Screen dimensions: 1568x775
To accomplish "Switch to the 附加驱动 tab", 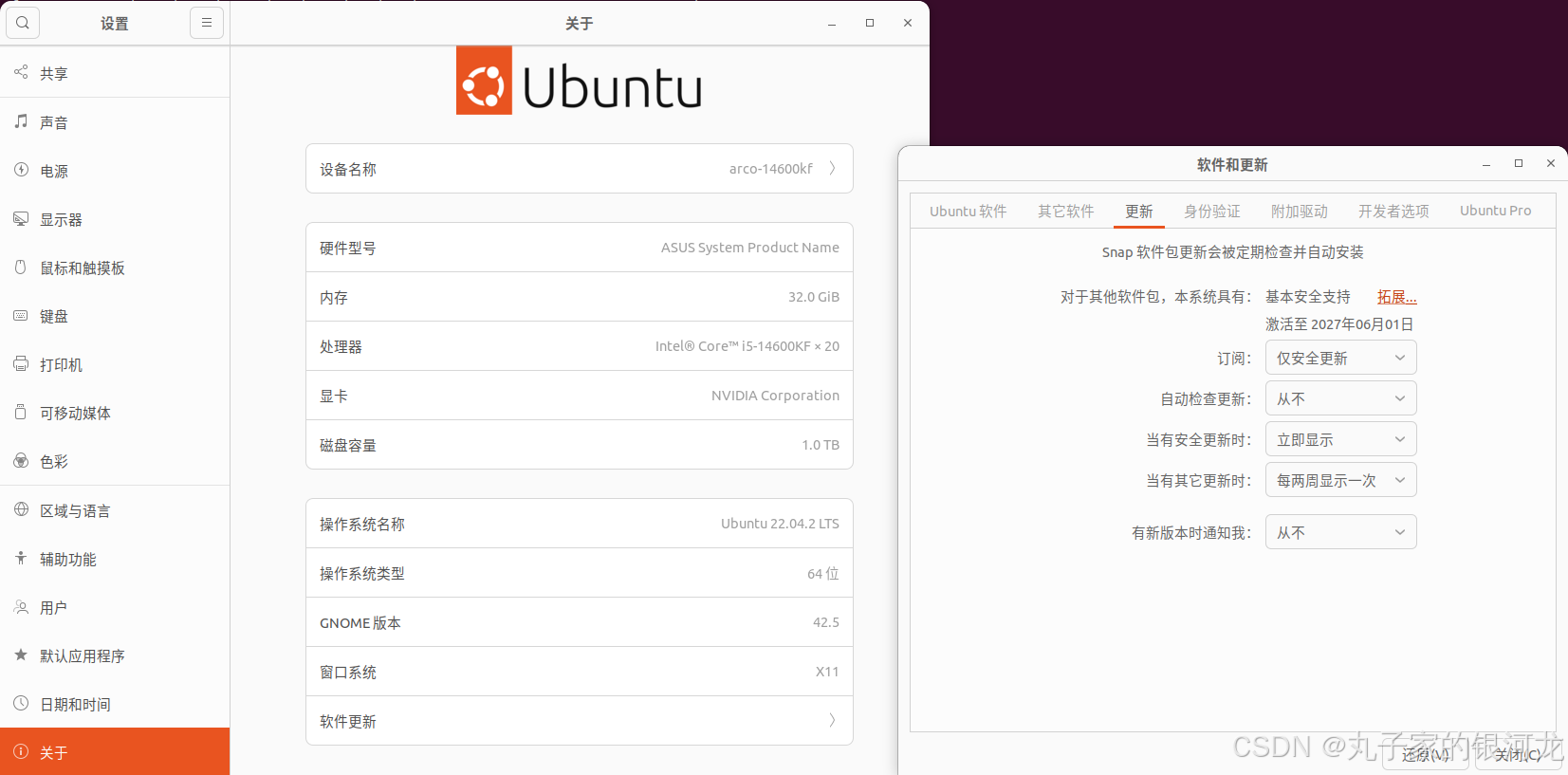I will click(1299, 211).
